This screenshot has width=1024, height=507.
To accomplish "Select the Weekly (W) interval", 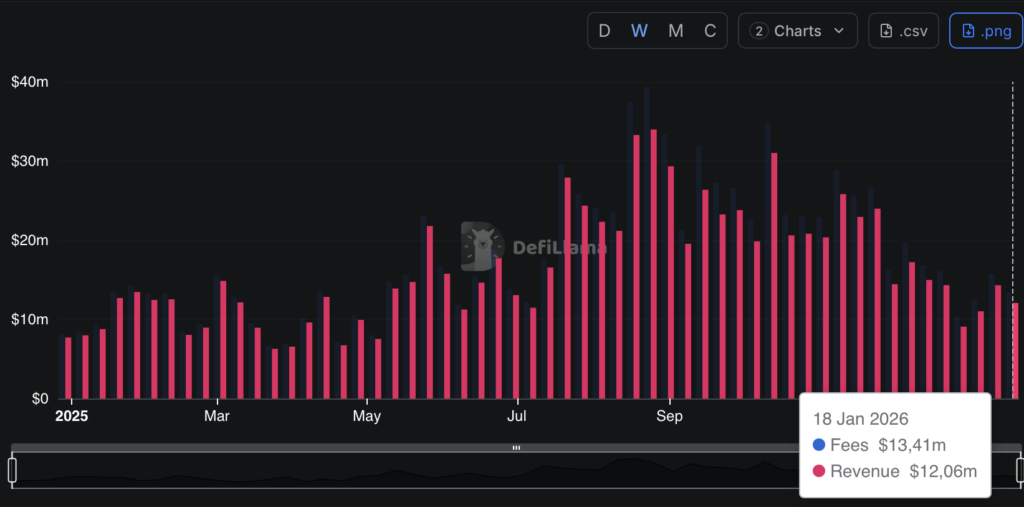I will [x=639, y=31].
